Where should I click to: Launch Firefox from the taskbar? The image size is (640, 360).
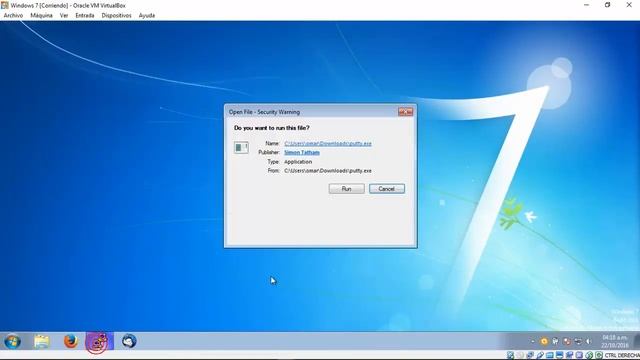[x=71, y=341]
